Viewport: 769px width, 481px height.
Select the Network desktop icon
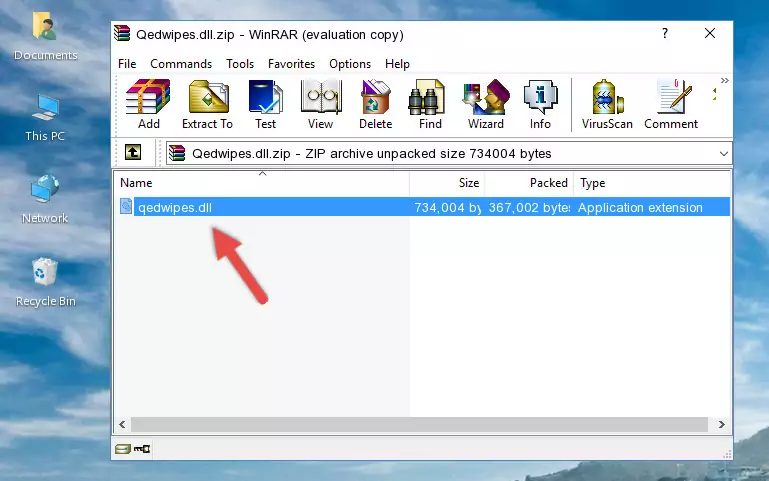click(45, 200)
